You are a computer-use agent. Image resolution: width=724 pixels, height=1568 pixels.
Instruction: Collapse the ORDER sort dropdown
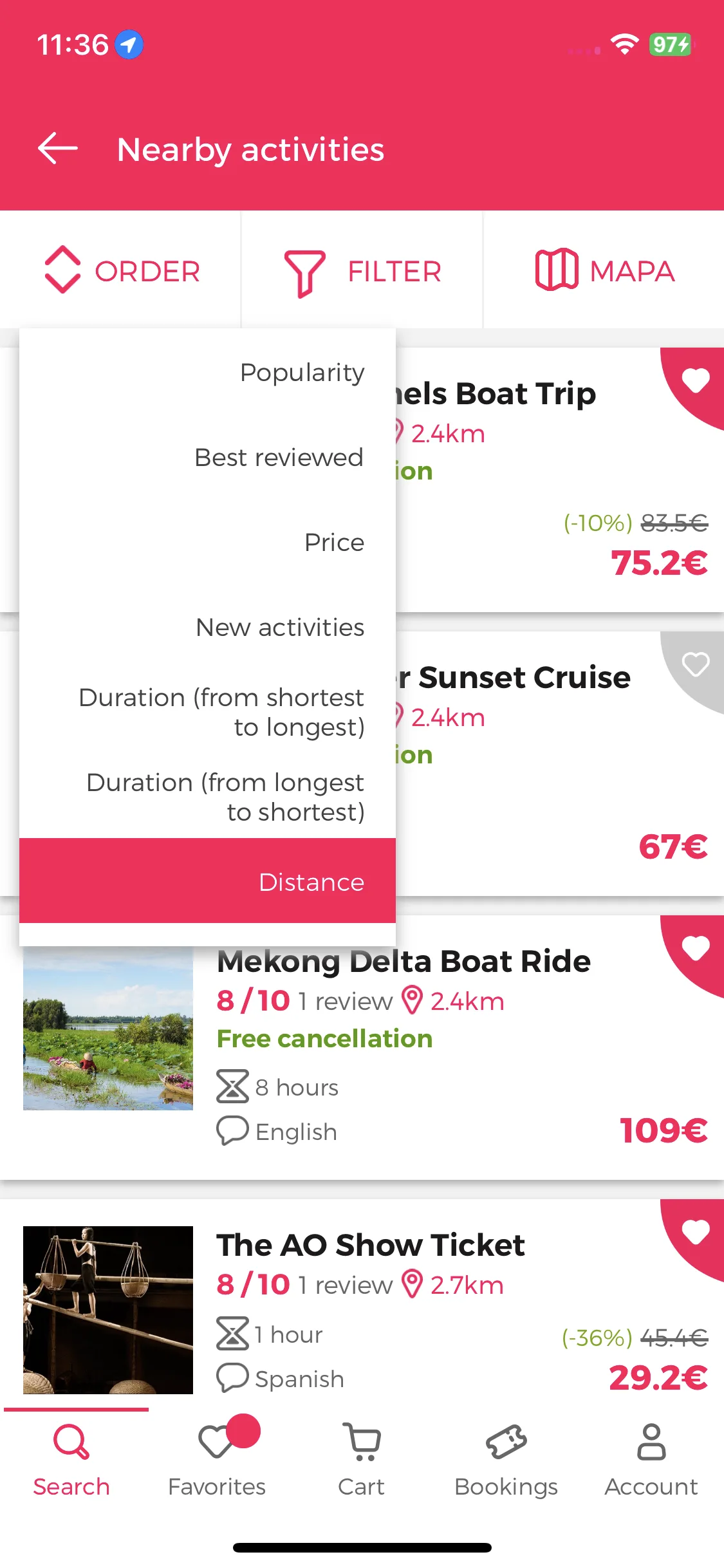(x=121, y=270)
